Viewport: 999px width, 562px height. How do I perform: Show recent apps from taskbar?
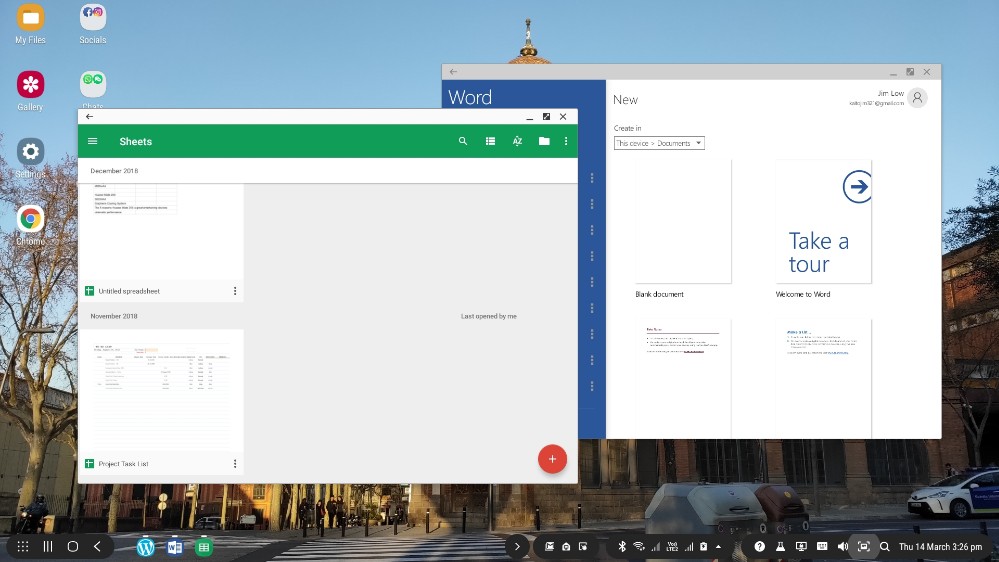tap(48, 547)
